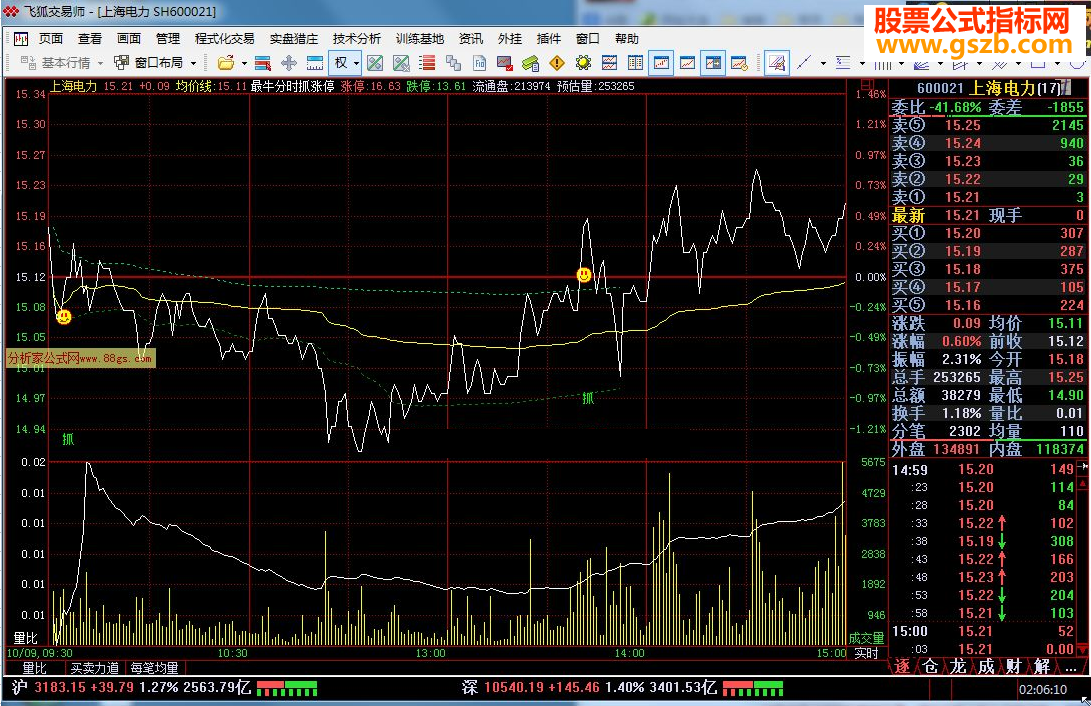Open the 页面 menu
1091x706 pixels.
pos(51,39)
